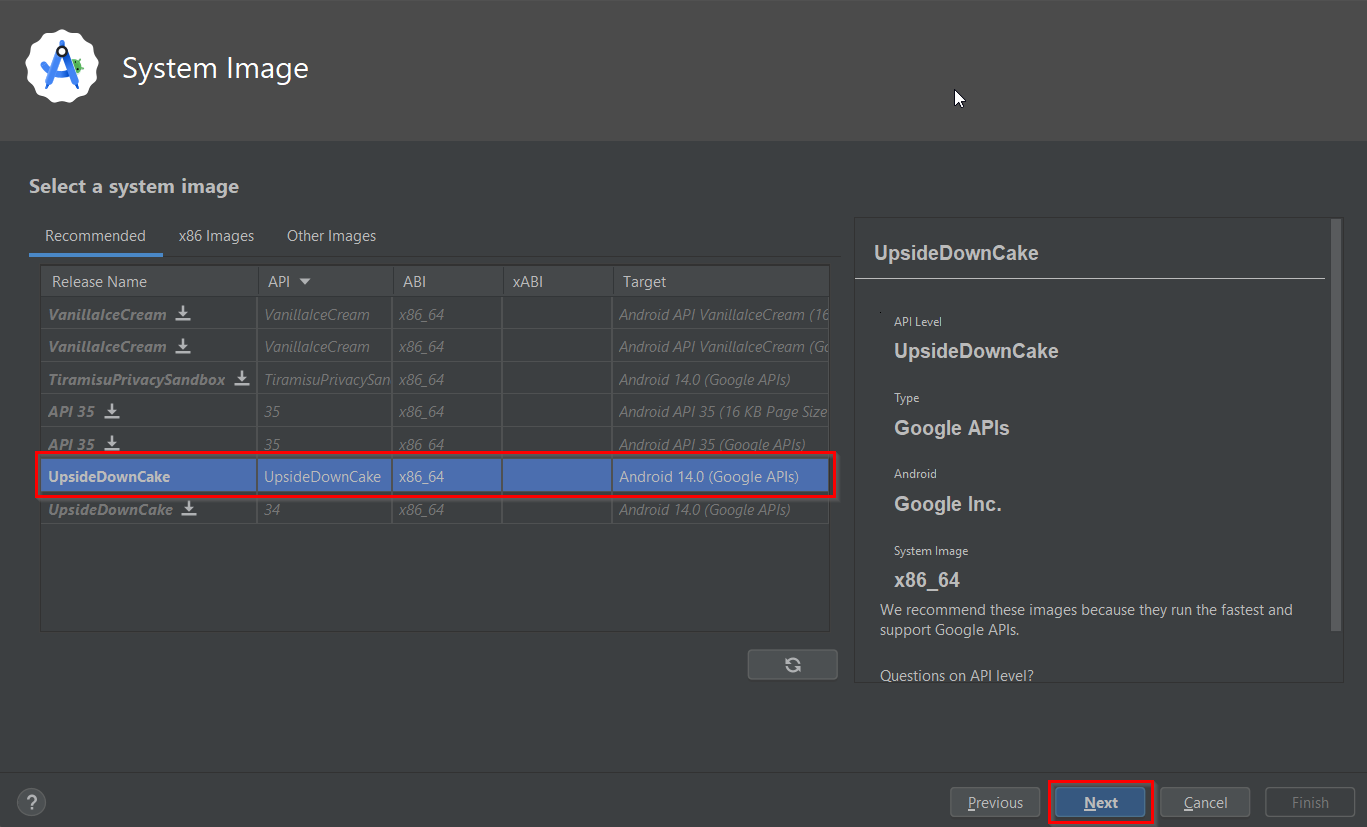The width and height of the screenshot is (1367, 827).
Task: Click the 'UpsideDownCake' details panel heading
Action: [x=956, y=253]
